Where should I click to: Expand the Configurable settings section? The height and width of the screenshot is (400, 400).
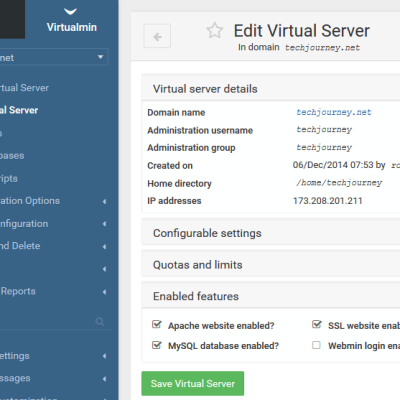[271, 233]
